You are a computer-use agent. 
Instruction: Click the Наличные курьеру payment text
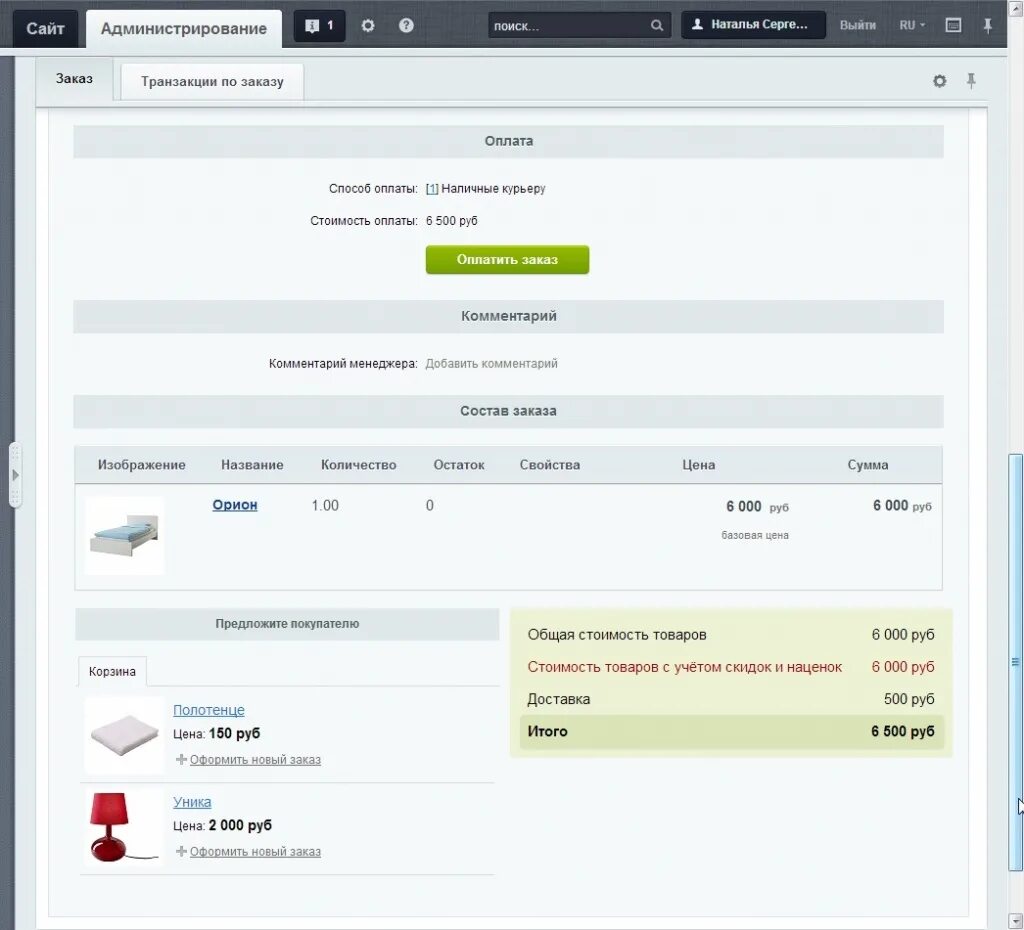493,189
